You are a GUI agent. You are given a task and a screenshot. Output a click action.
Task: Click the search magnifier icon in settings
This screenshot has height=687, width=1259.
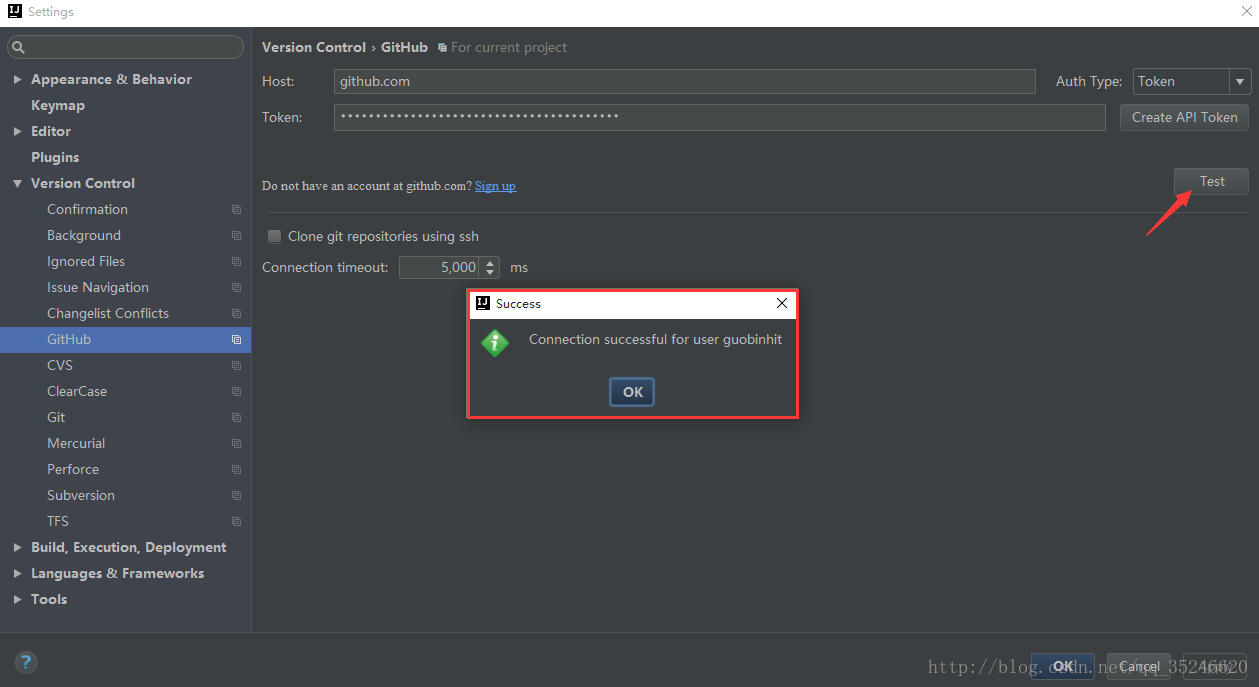click(18, 47)
